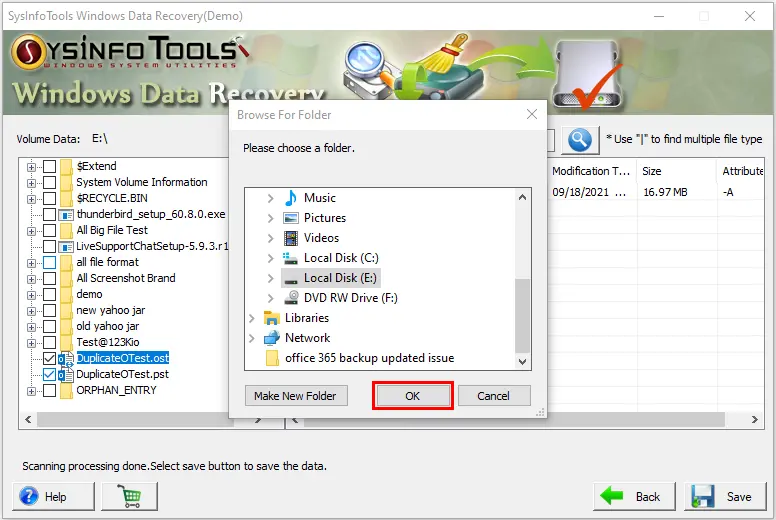
Task: Expand Local Disk (E:) node
Action: [270, 279]
